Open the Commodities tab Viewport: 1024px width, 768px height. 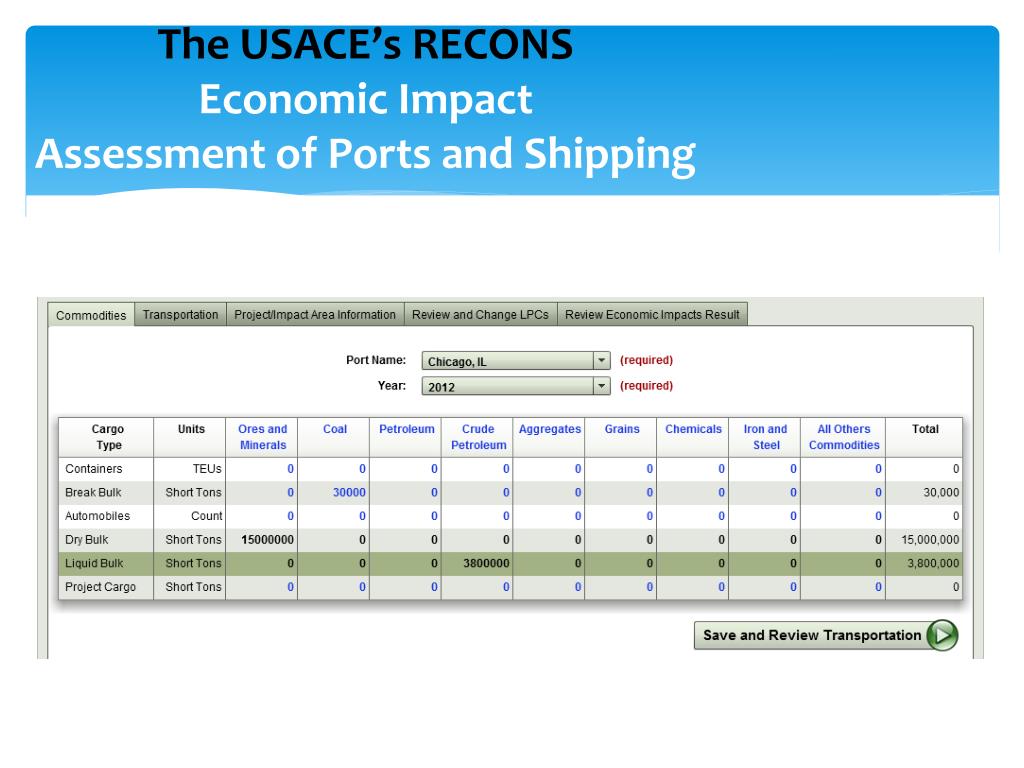tap(91, 315)
